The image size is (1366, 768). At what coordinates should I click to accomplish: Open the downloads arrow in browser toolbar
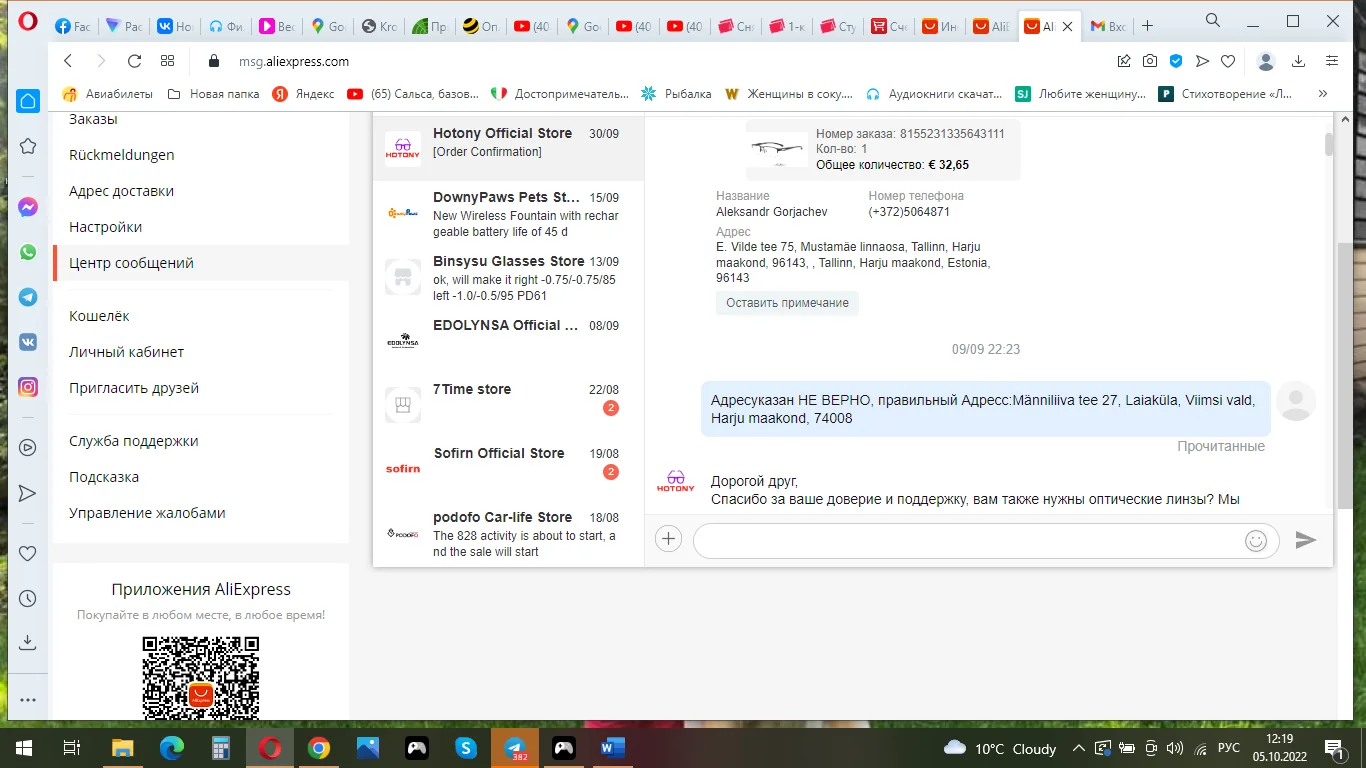click(1299, 61)
